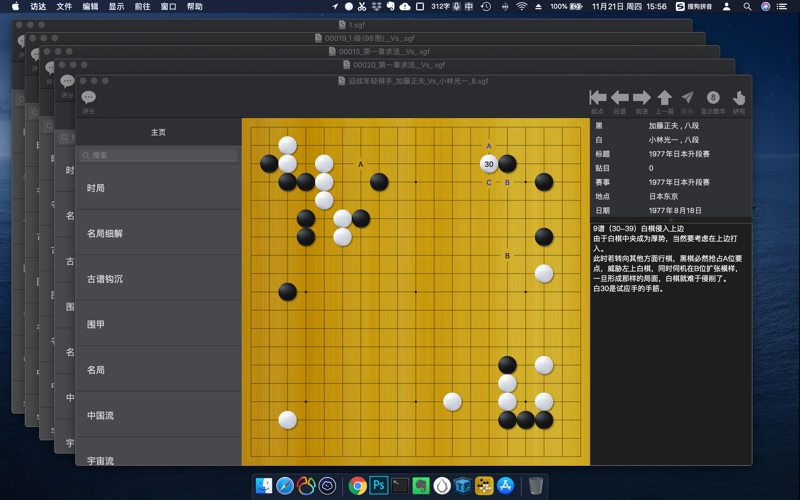
Task: Launch Safari from the Dock
Action: (285, 485)
